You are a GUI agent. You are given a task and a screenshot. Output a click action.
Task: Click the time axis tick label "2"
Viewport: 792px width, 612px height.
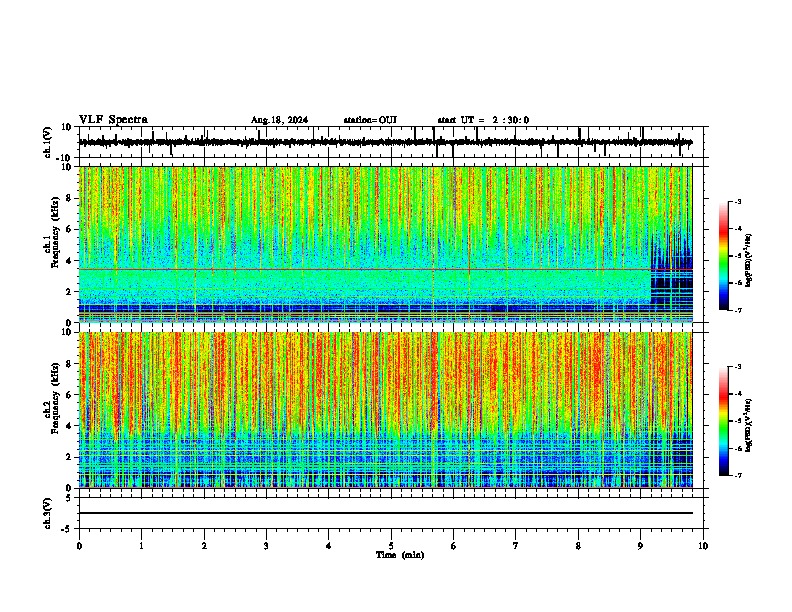[204, 546]
